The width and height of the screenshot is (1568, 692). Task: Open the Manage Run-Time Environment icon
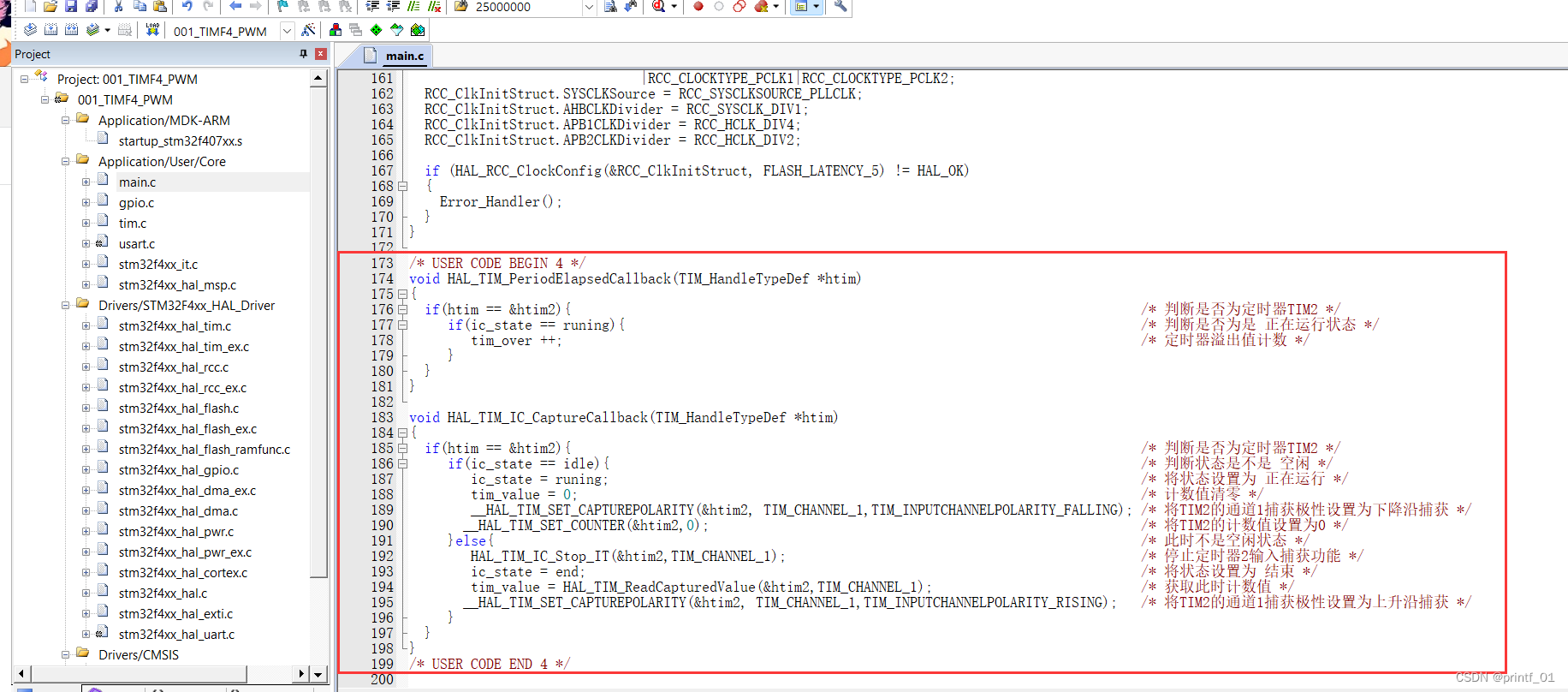(376, 30)
